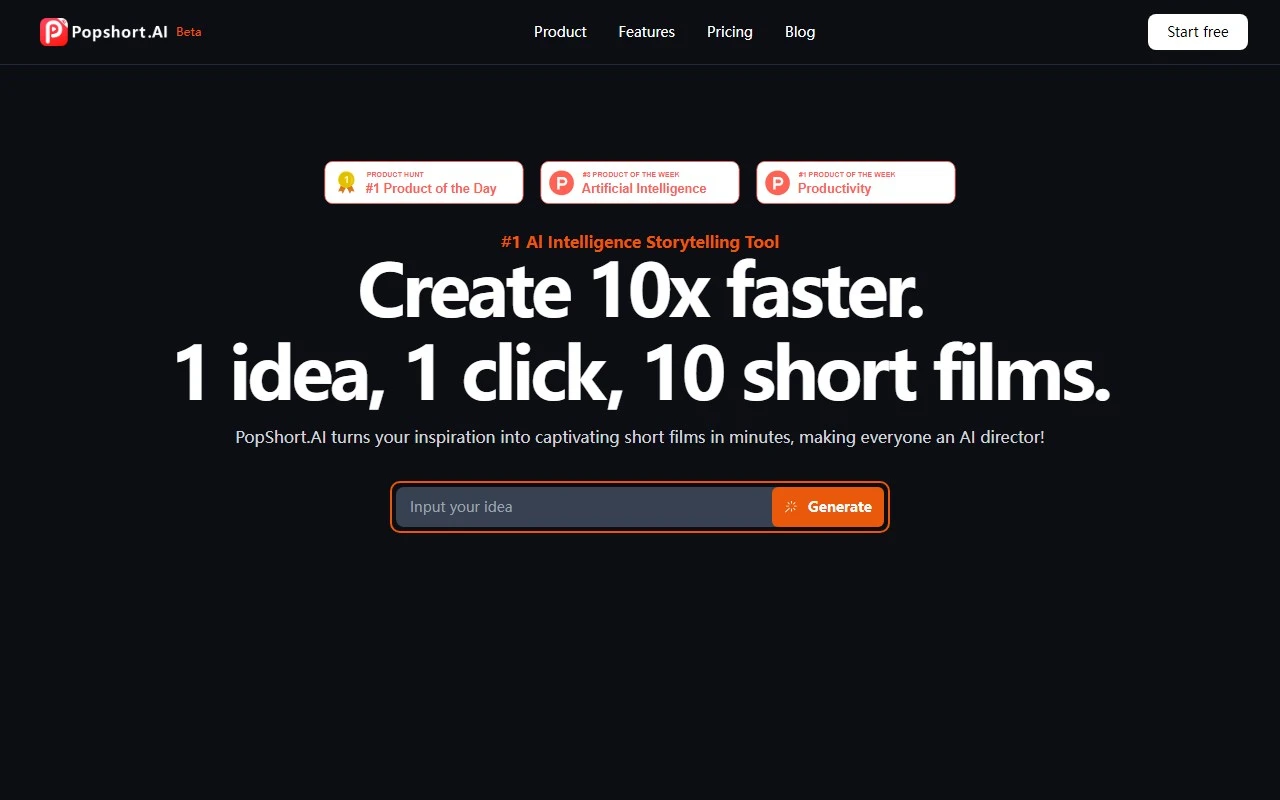
Task: Click the gold medal icon on Product Hunt badge
Action: (346, 182)
